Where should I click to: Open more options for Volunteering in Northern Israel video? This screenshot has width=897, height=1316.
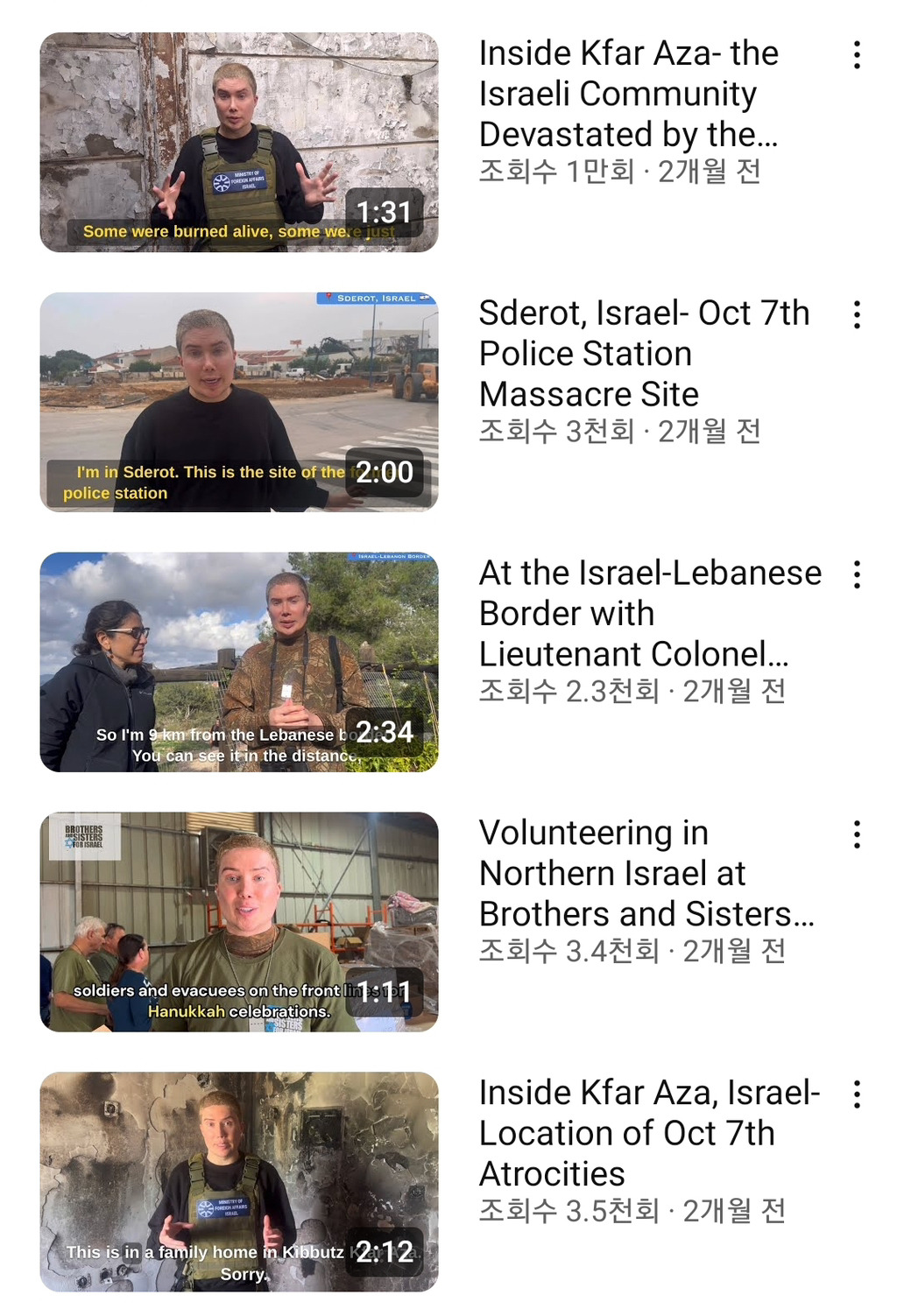[857, 834]
